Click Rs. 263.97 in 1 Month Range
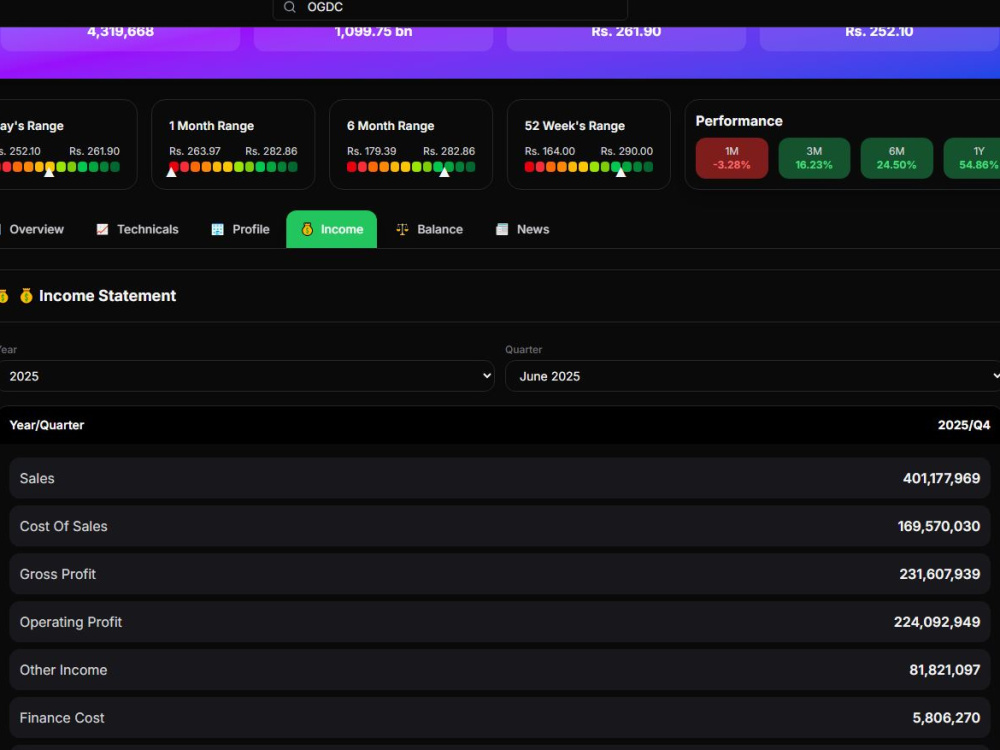 point(195,151)
